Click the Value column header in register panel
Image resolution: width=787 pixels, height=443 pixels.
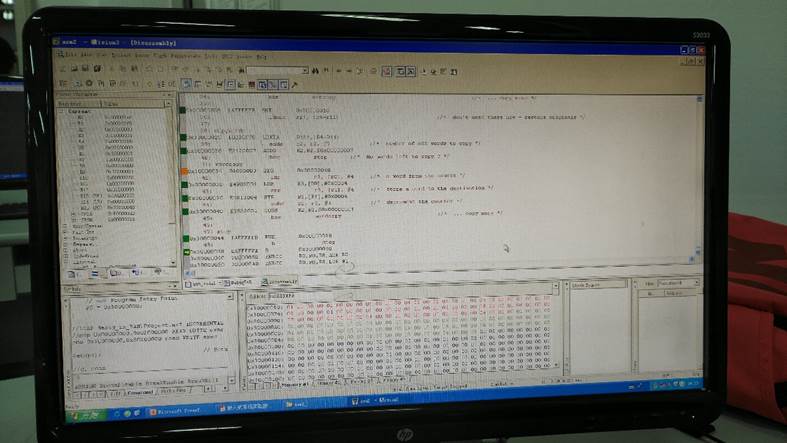point(112,103)
